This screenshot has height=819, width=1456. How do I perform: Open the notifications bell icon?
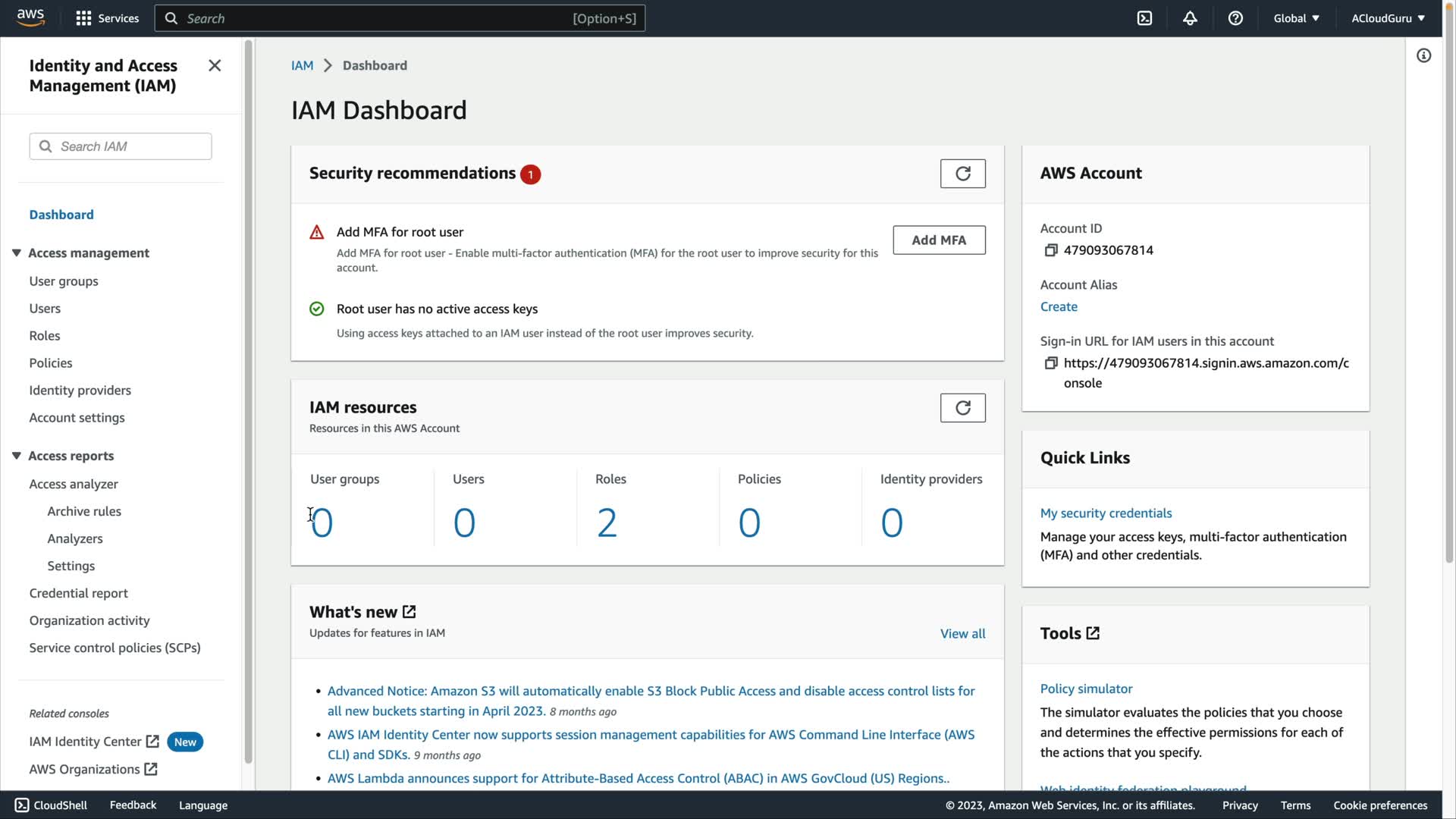[1190, 18]
